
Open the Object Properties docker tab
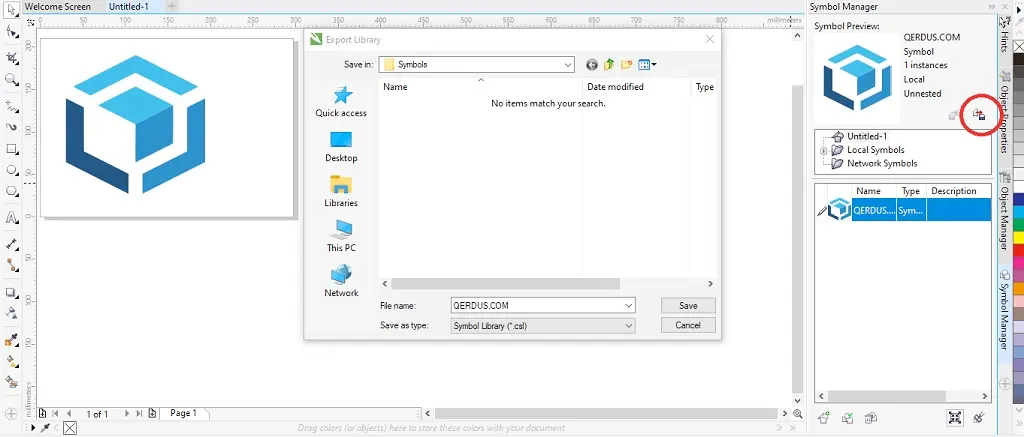1006,112
